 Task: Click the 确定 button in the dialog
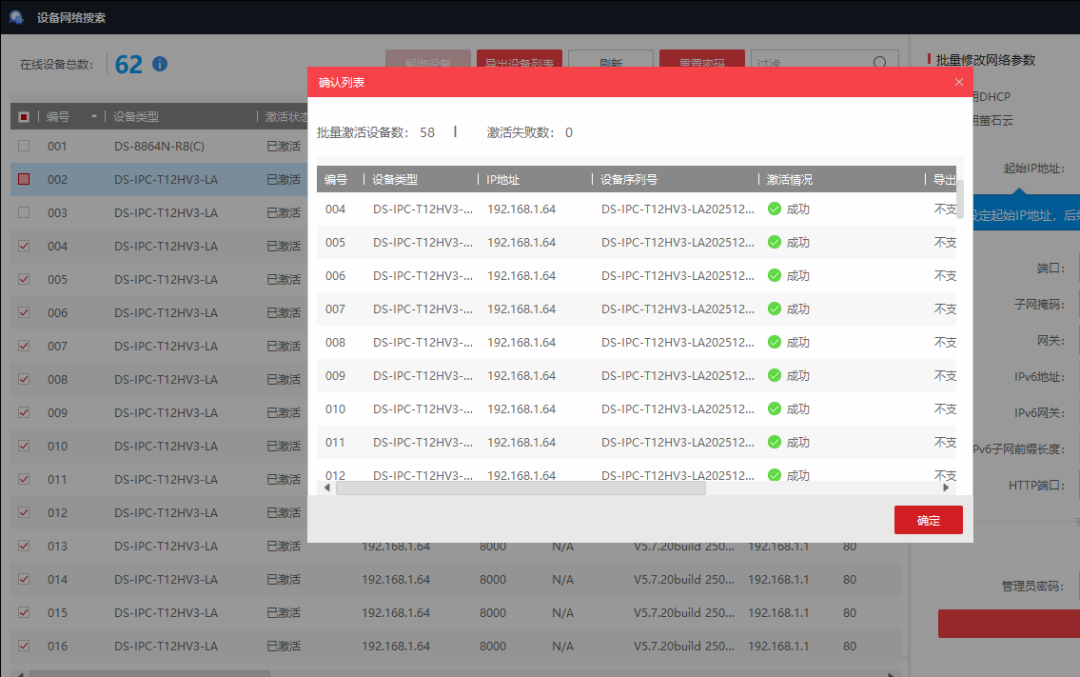[928, 520]
